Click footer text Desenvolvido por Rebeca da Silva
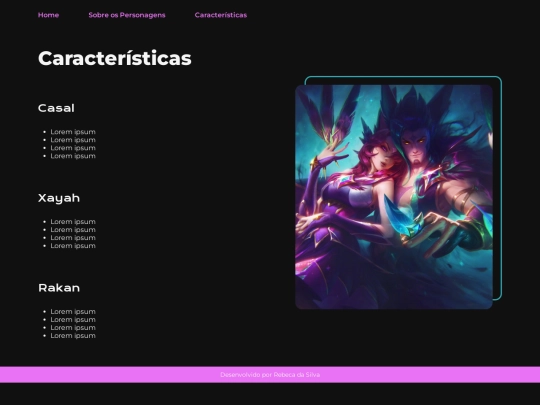Viewport: 540px width, 405px height. [270, 375]
